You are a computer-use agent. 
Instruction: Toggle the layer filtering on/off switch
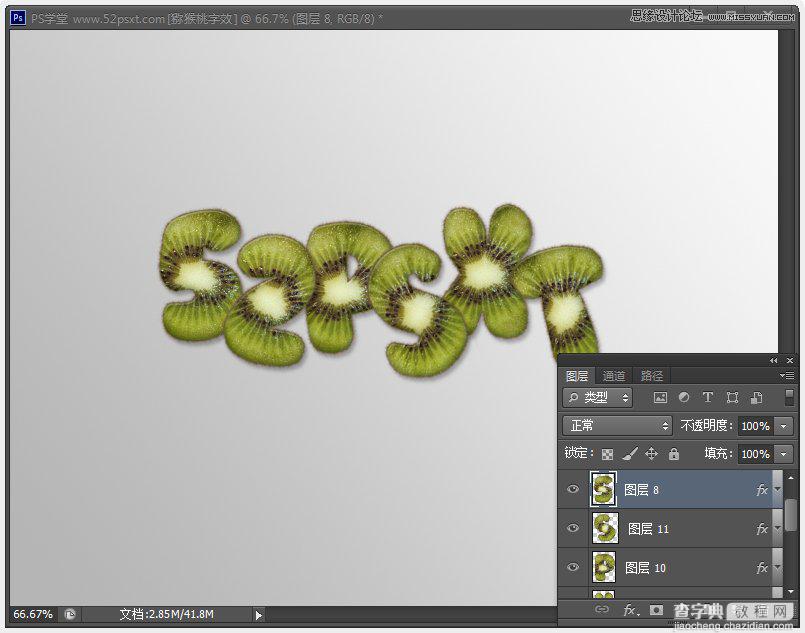pos(790,397)
